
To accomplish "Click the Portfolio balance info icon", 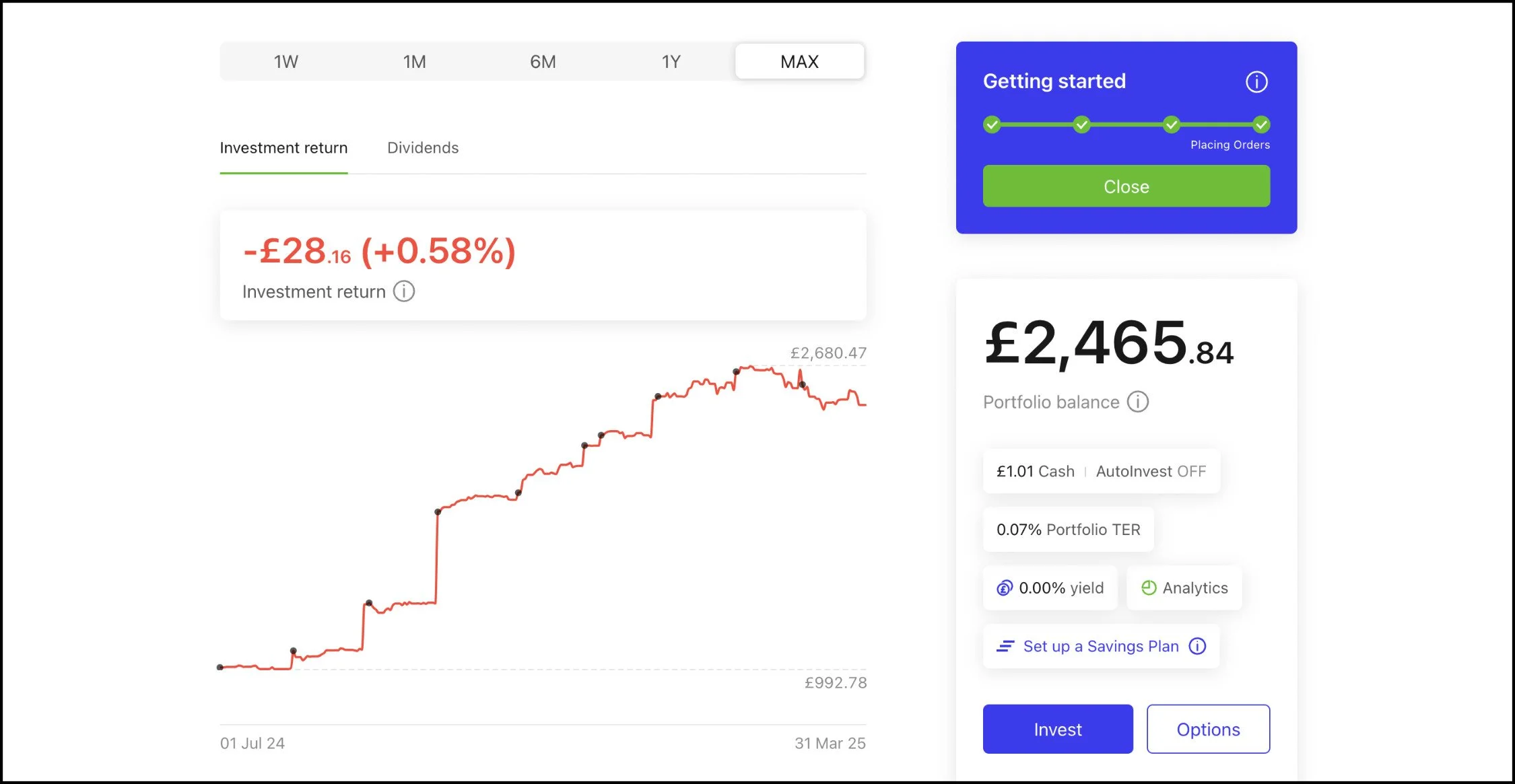I will coord(1138,402).
